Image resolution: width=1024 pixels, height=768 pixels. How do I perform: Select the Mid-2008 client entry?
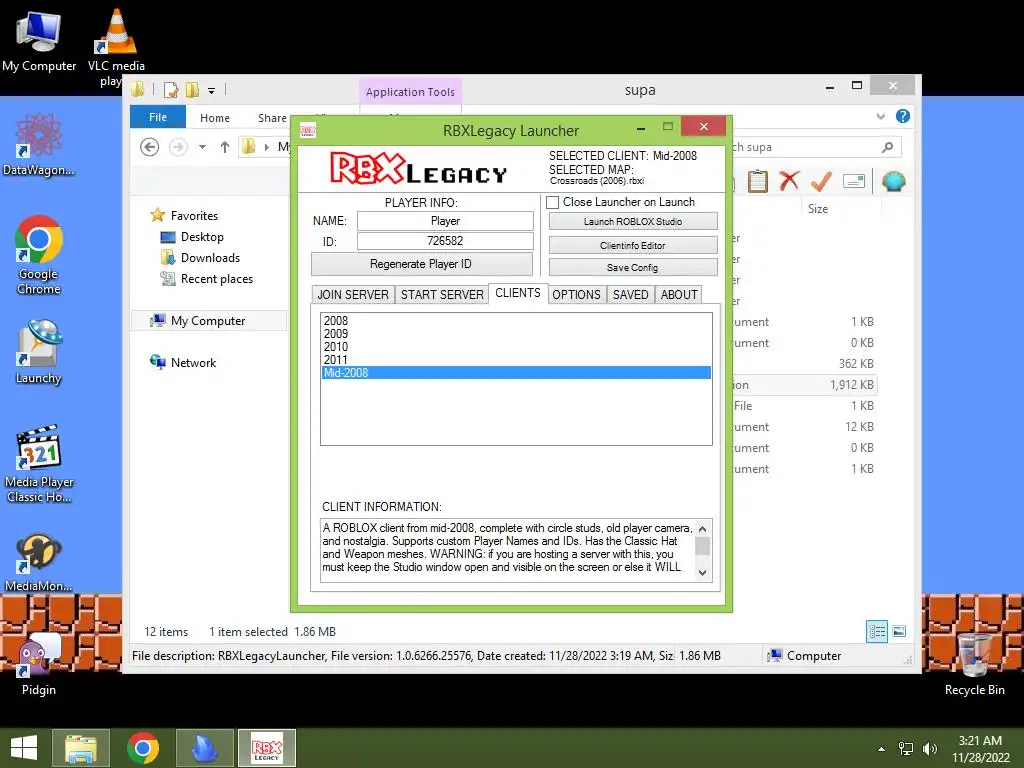pyautogui.click(x=516, y=373)
